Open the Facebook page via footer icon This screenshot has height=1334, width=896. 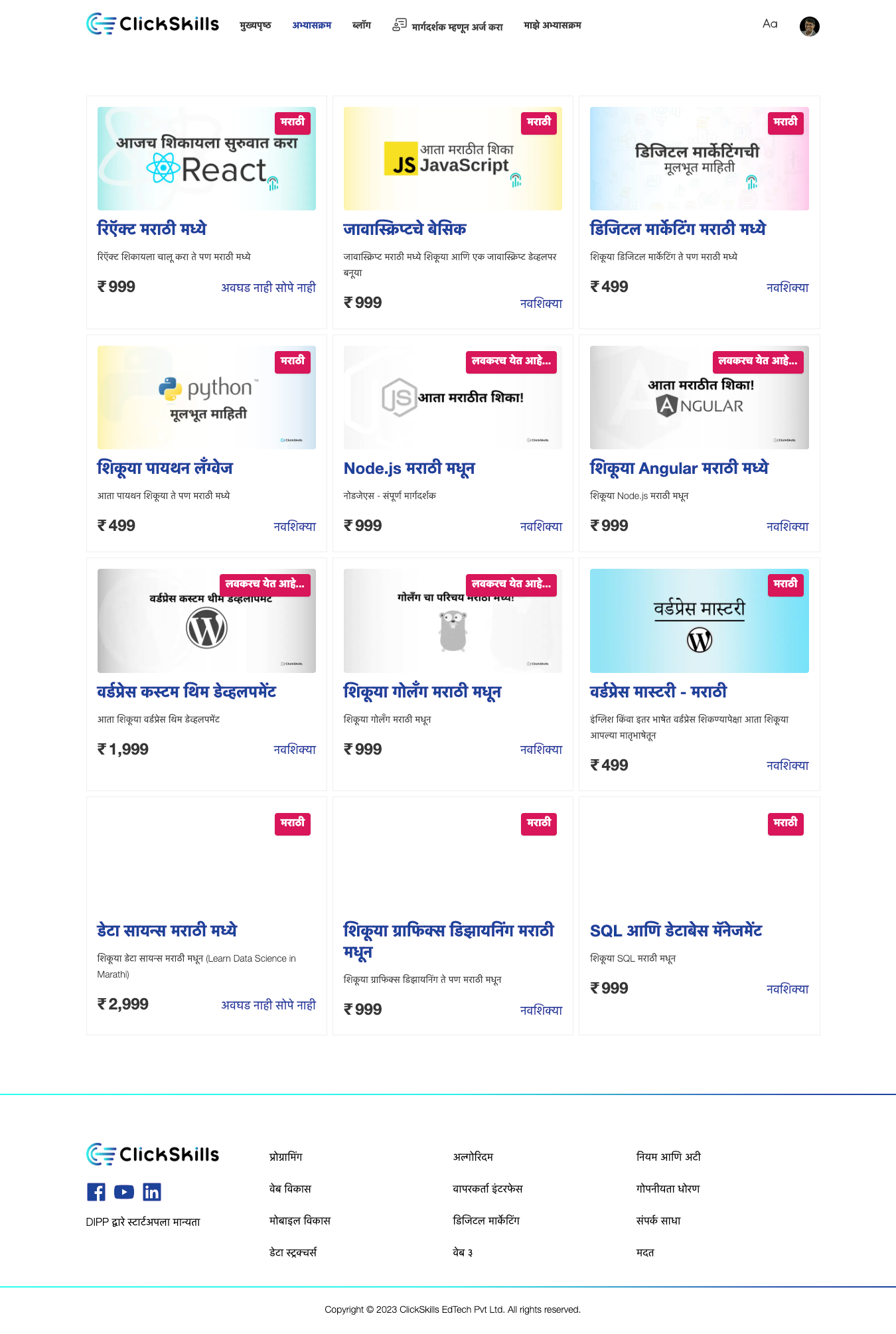point(96,1193)
